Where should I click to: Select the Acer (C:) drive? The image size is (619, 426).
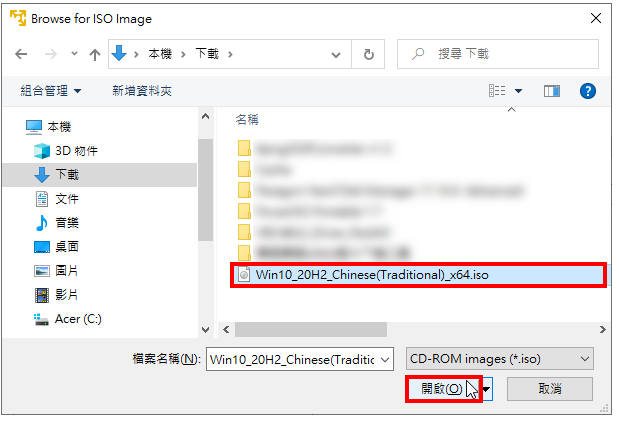point(68,319)
